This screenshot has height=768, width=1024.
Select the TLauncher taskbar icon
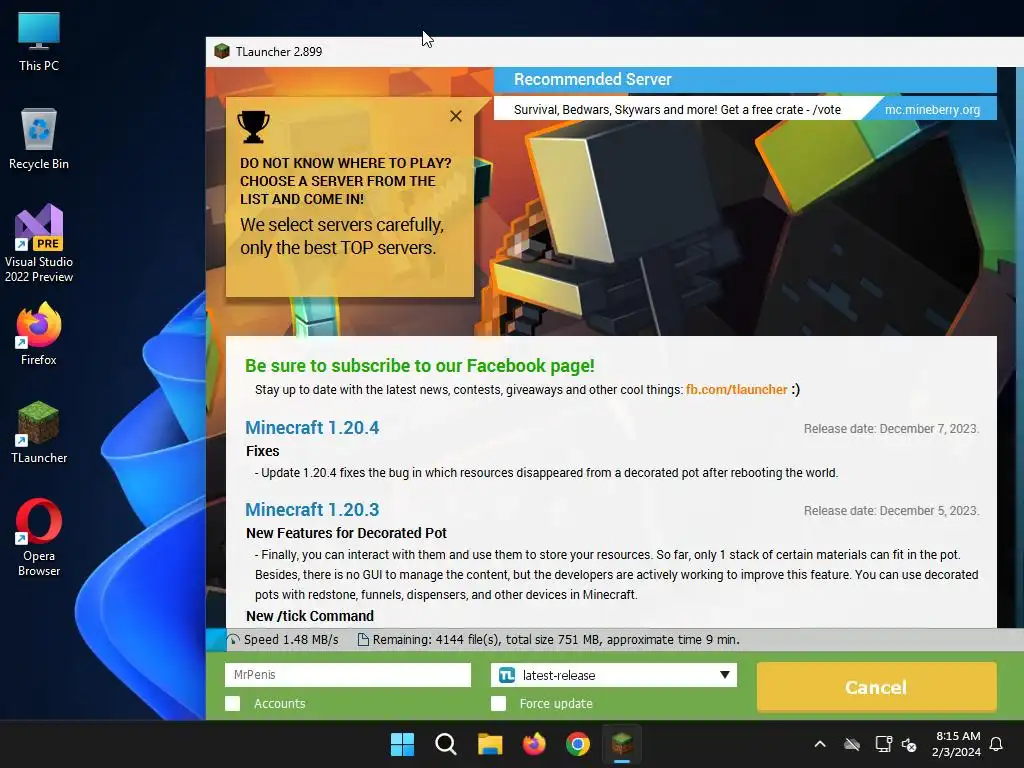point(622,744)
